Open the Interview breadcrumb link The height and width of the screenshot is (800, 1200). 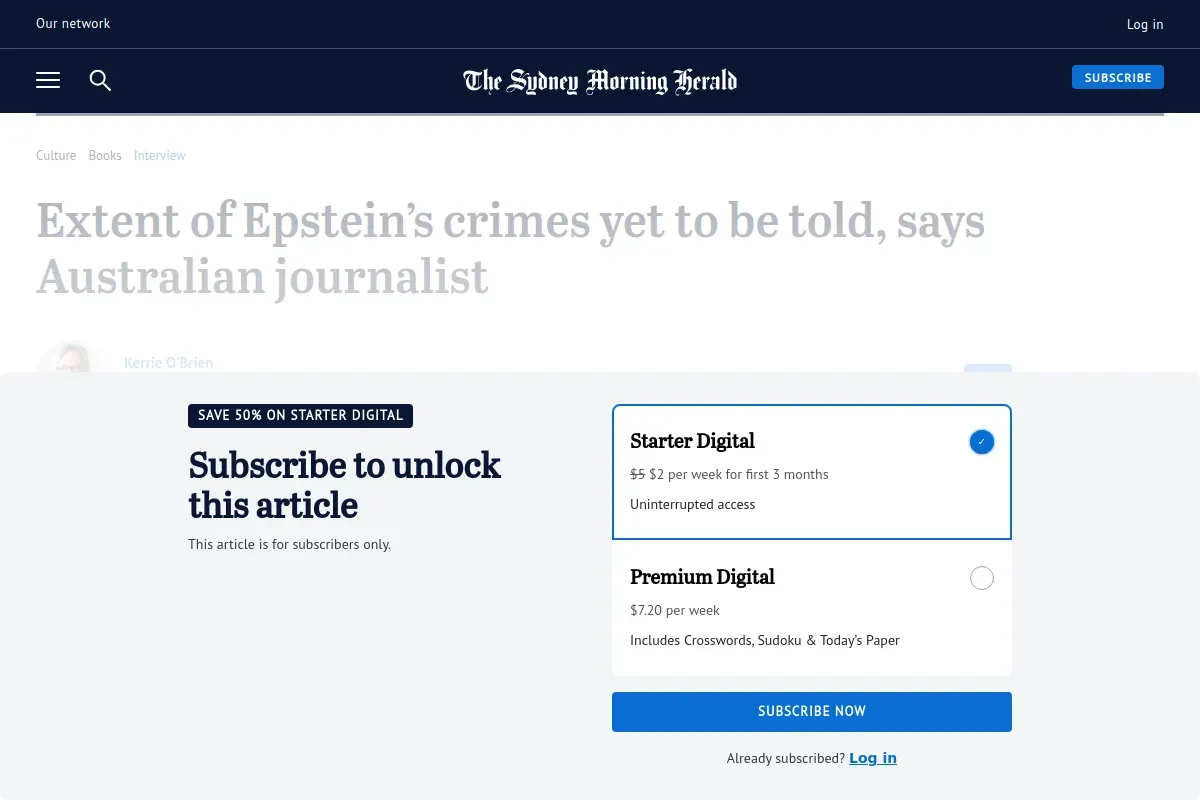pos(160,155)
